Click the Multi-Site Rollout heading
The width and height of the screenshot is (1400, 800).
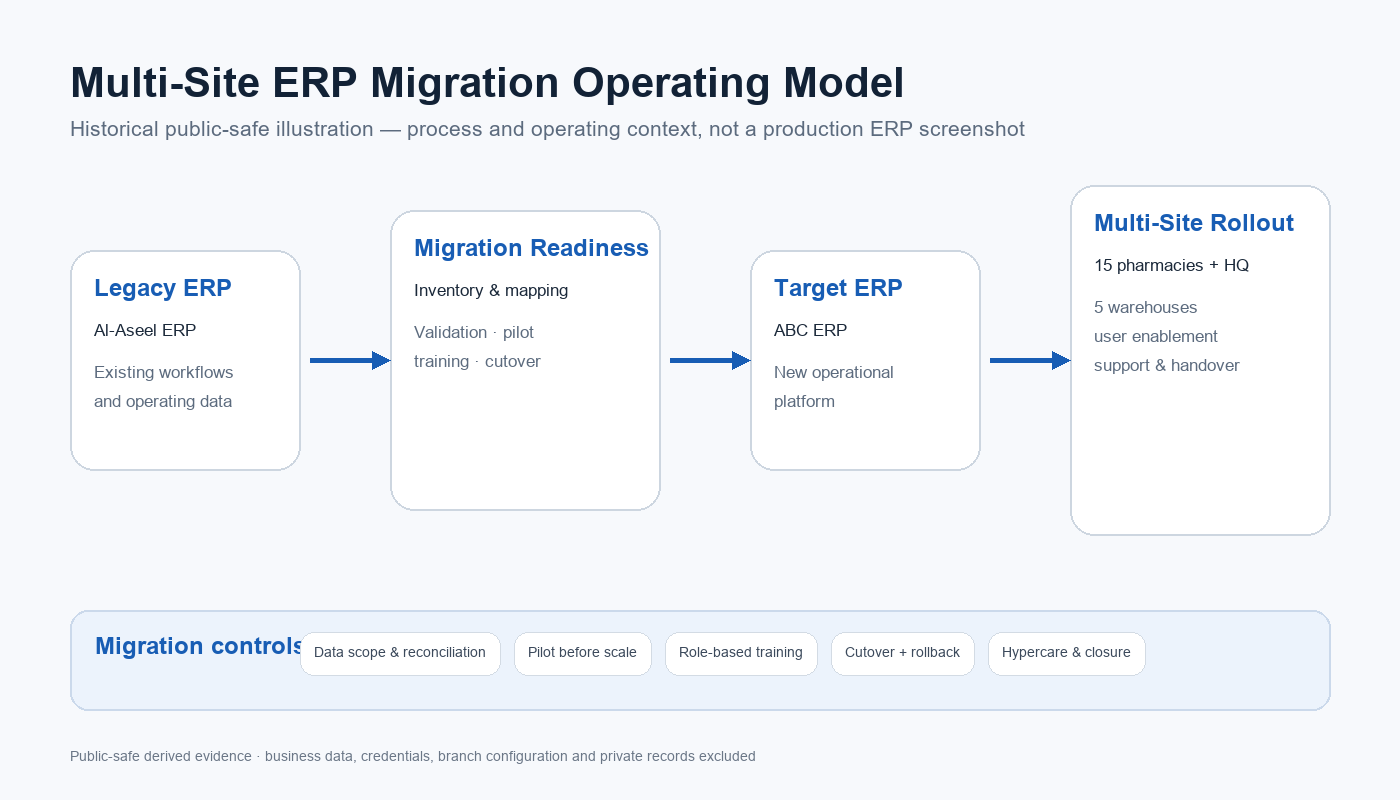click(x=1194, y=223)
